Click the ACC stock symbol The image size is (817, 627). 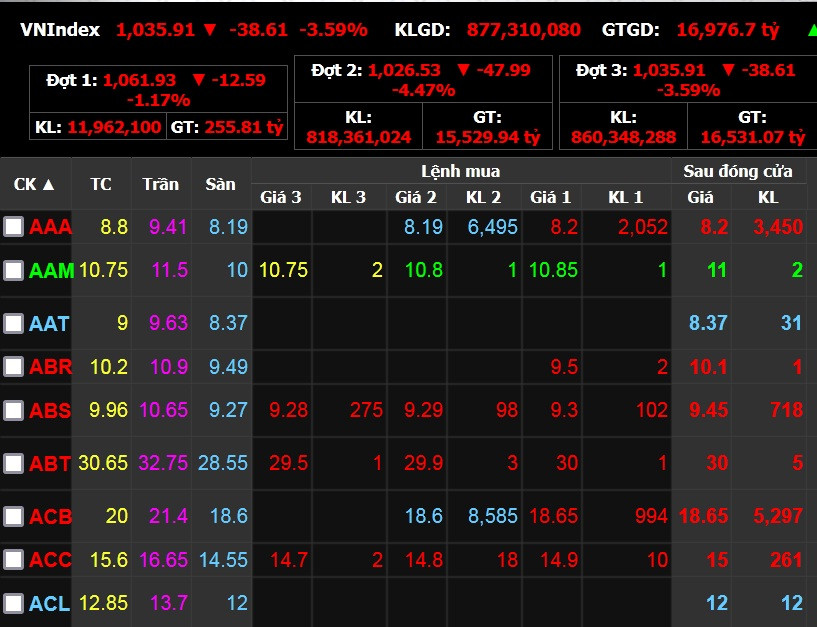pyautogui.click(x=50, y=560)
